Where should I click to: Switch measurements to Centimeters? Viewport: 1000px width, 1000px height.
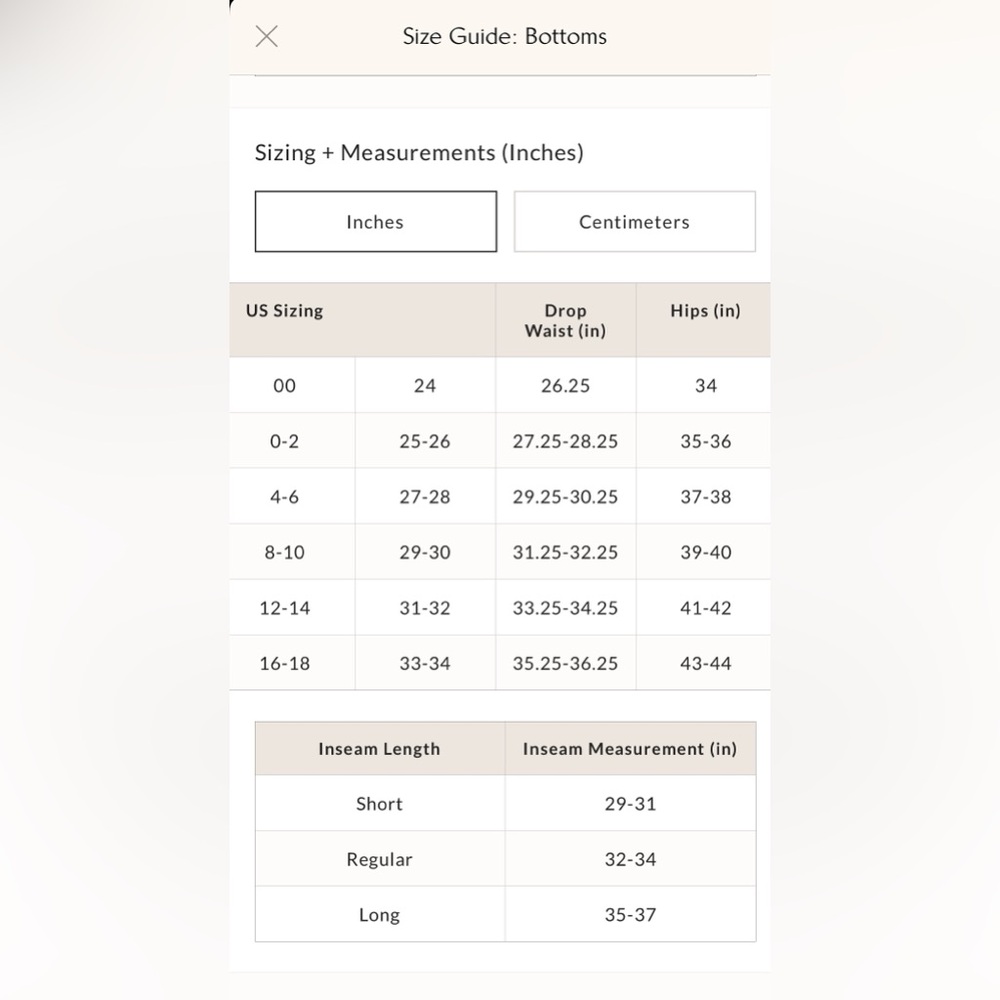click(x=635, y=221)
